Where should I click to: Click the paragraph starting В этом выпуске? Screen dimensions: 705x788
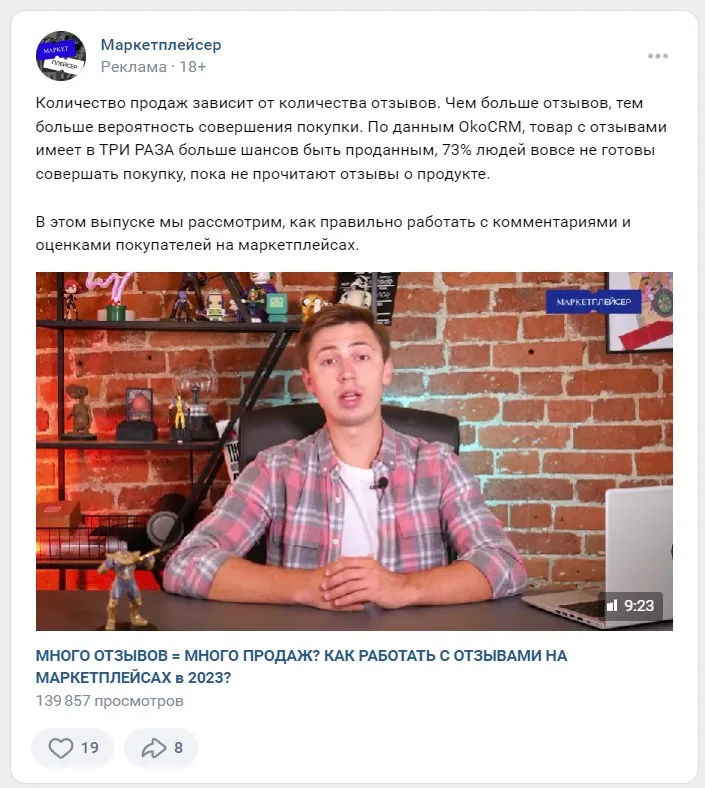click(x=333, y=234)
